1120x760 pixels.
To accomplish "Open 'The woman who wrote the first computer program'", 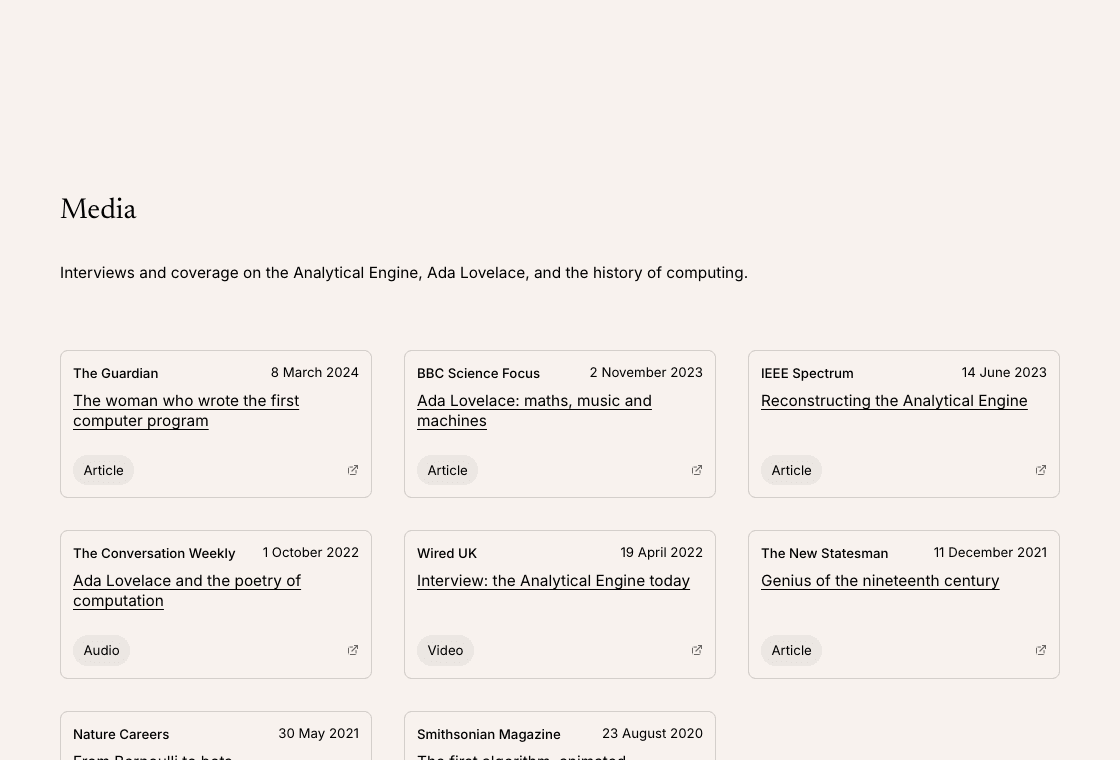I will (x=186, y=411).
